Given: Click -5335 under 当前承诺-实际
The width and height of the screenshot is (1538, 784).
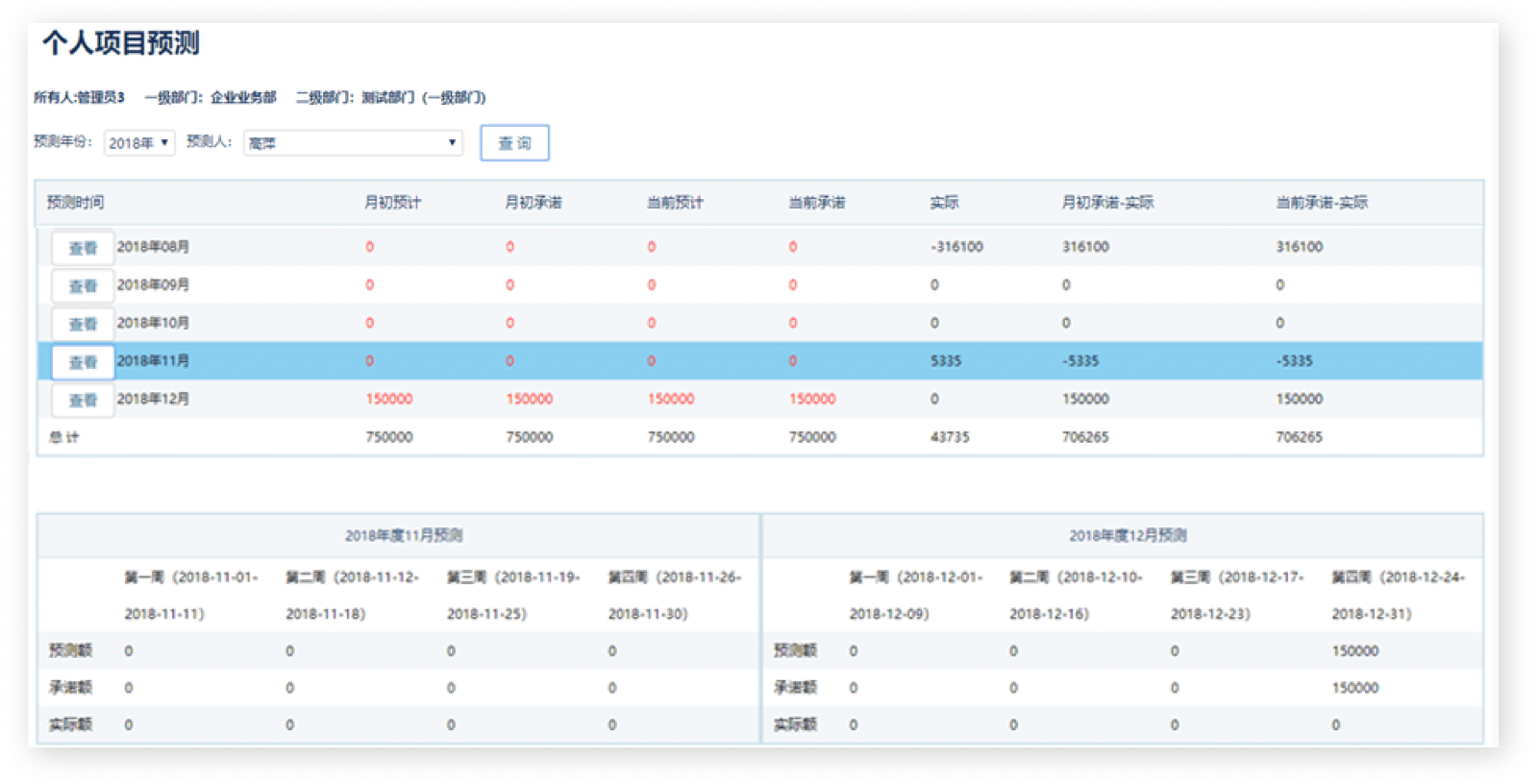Looking at the screenshot, I should (x=1294, y=361).
